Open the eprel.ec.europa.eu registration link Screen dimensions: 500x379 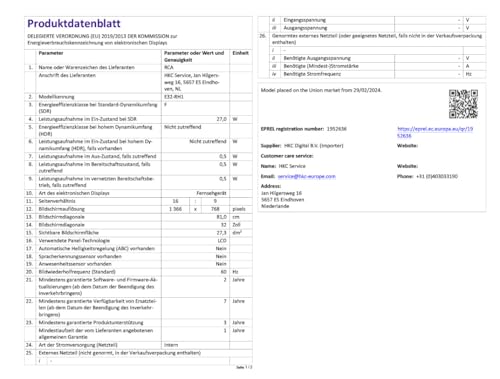(x=435, y=132)
